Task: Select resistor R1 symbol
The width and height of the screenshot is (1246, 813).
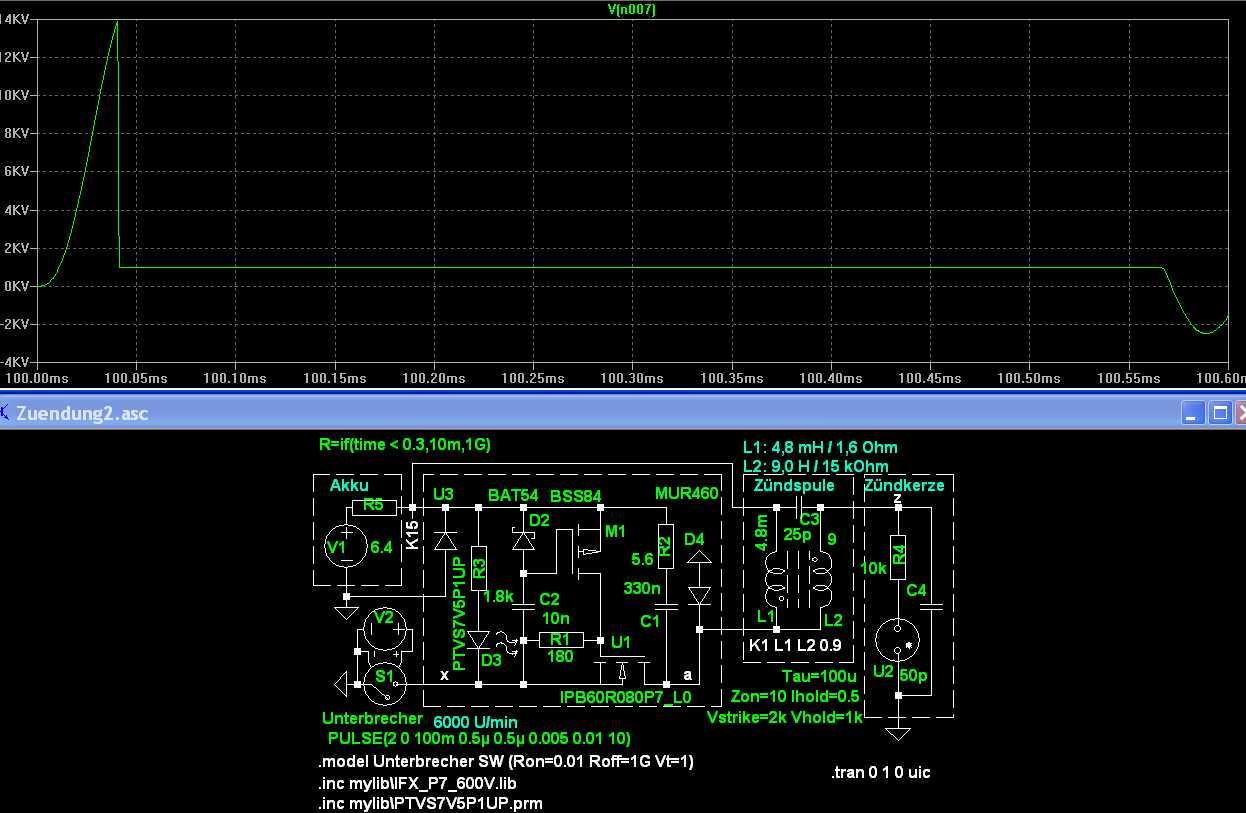Action: point(559,639)
